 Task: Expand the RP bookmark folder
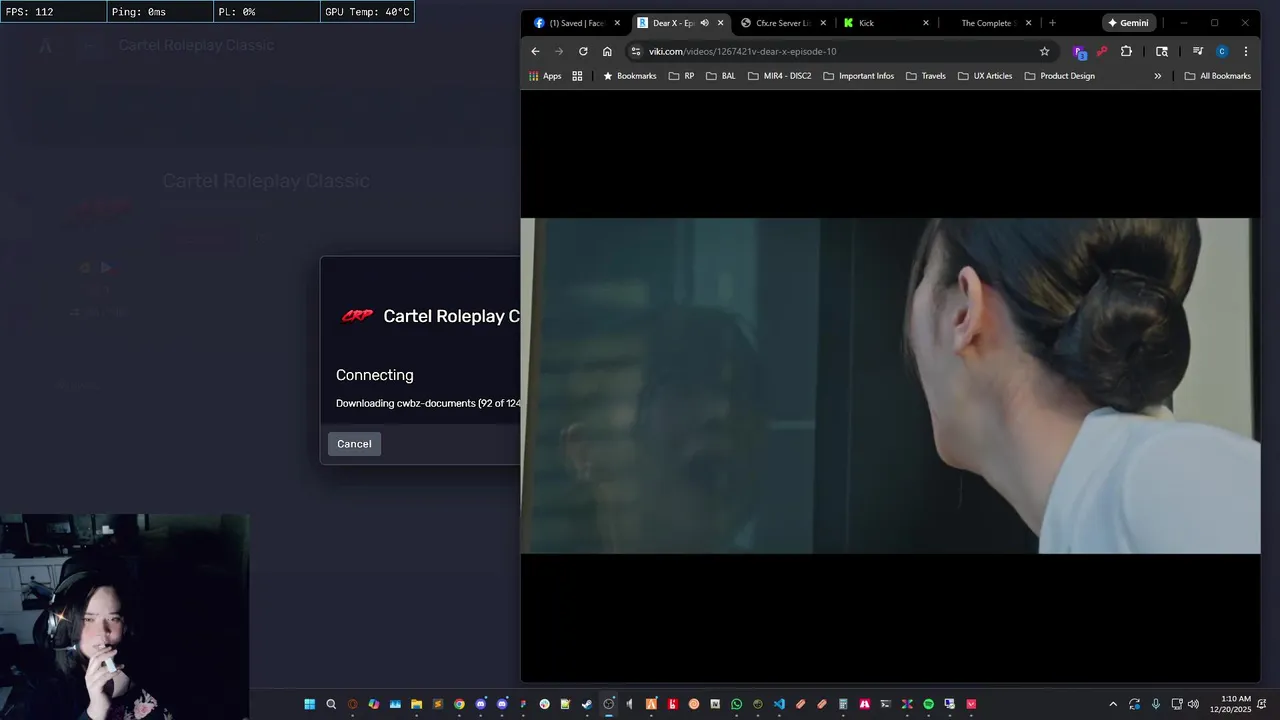[681, 76]
